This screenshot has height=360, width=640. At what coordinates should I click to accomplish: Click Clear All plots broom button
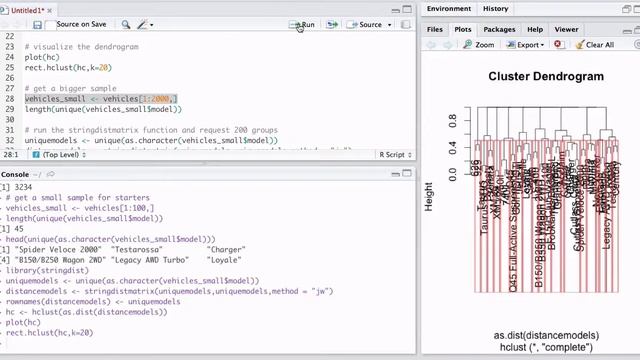595,45
